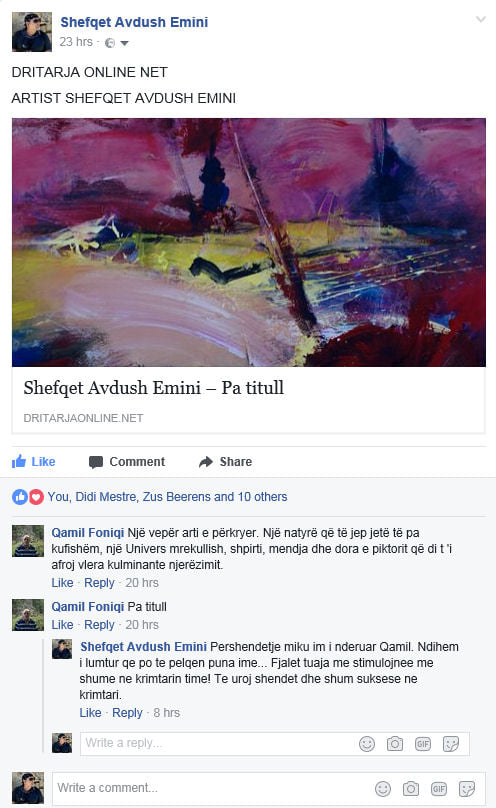
Task: Open the privacy audience dropdown arrow
Action: (124, 43)
